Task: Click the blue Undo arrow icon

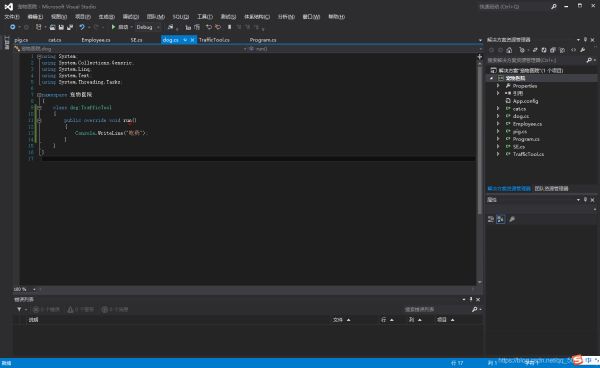Action: pos(82,27)
